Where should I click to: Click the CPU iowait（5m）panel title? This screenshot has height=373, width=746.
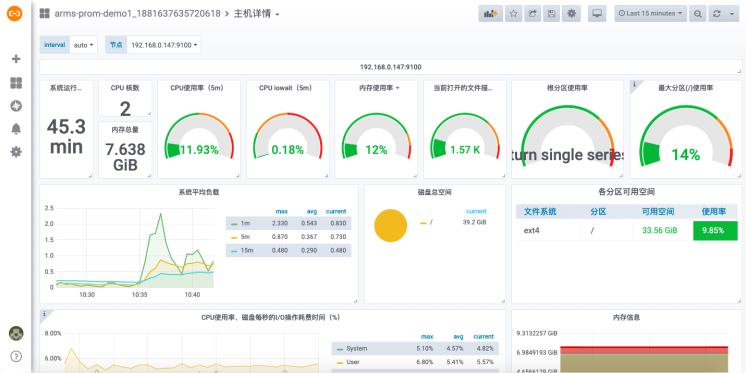point(285,88)
